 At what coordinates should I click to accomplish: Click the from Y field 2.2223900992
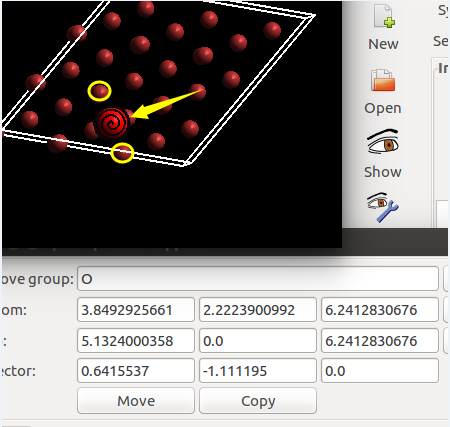click(258, 310)
